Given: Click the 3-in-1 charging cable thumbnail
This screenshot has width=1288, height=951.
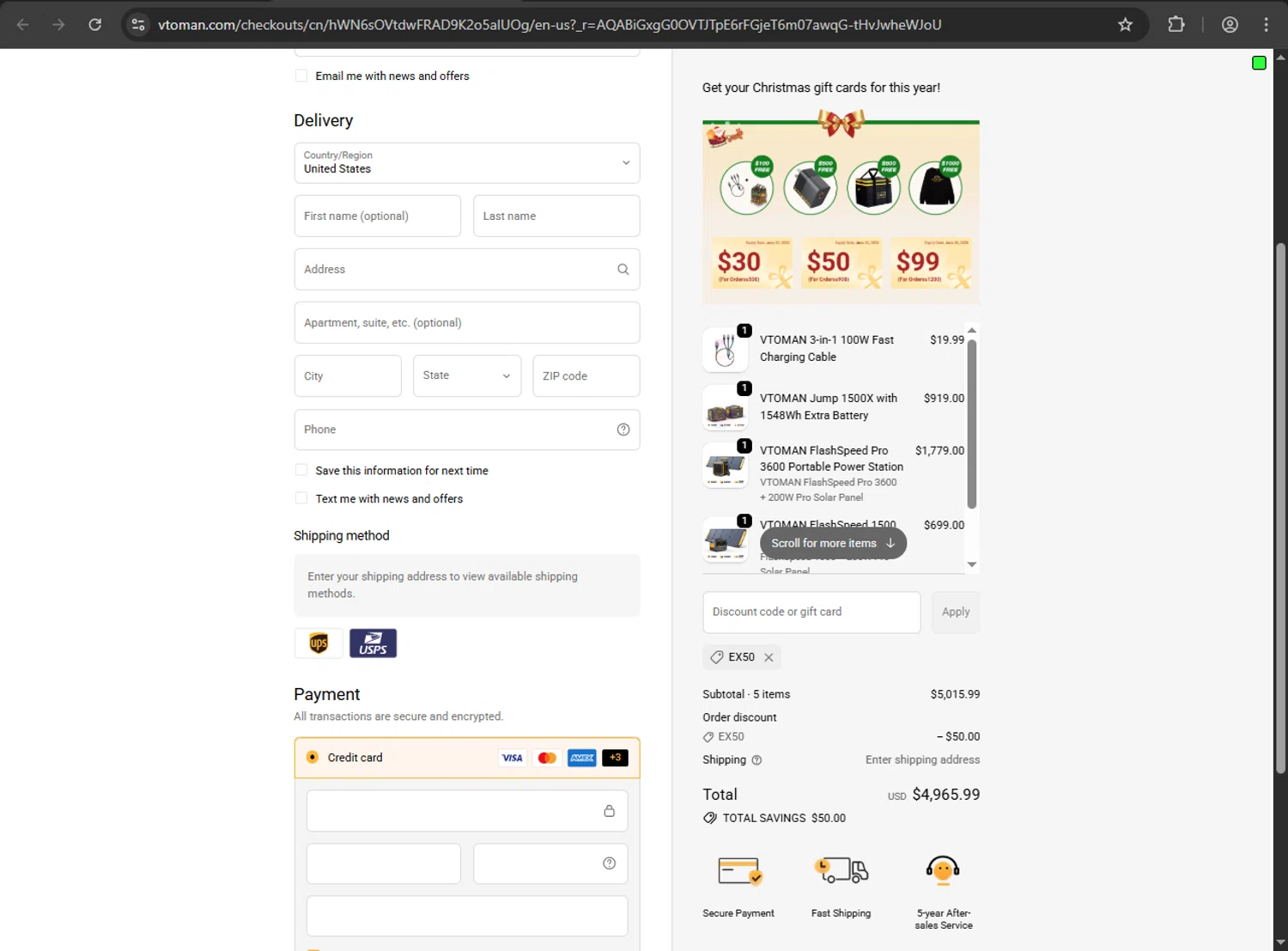Looking at the screenshot, I should coord(725,350).
